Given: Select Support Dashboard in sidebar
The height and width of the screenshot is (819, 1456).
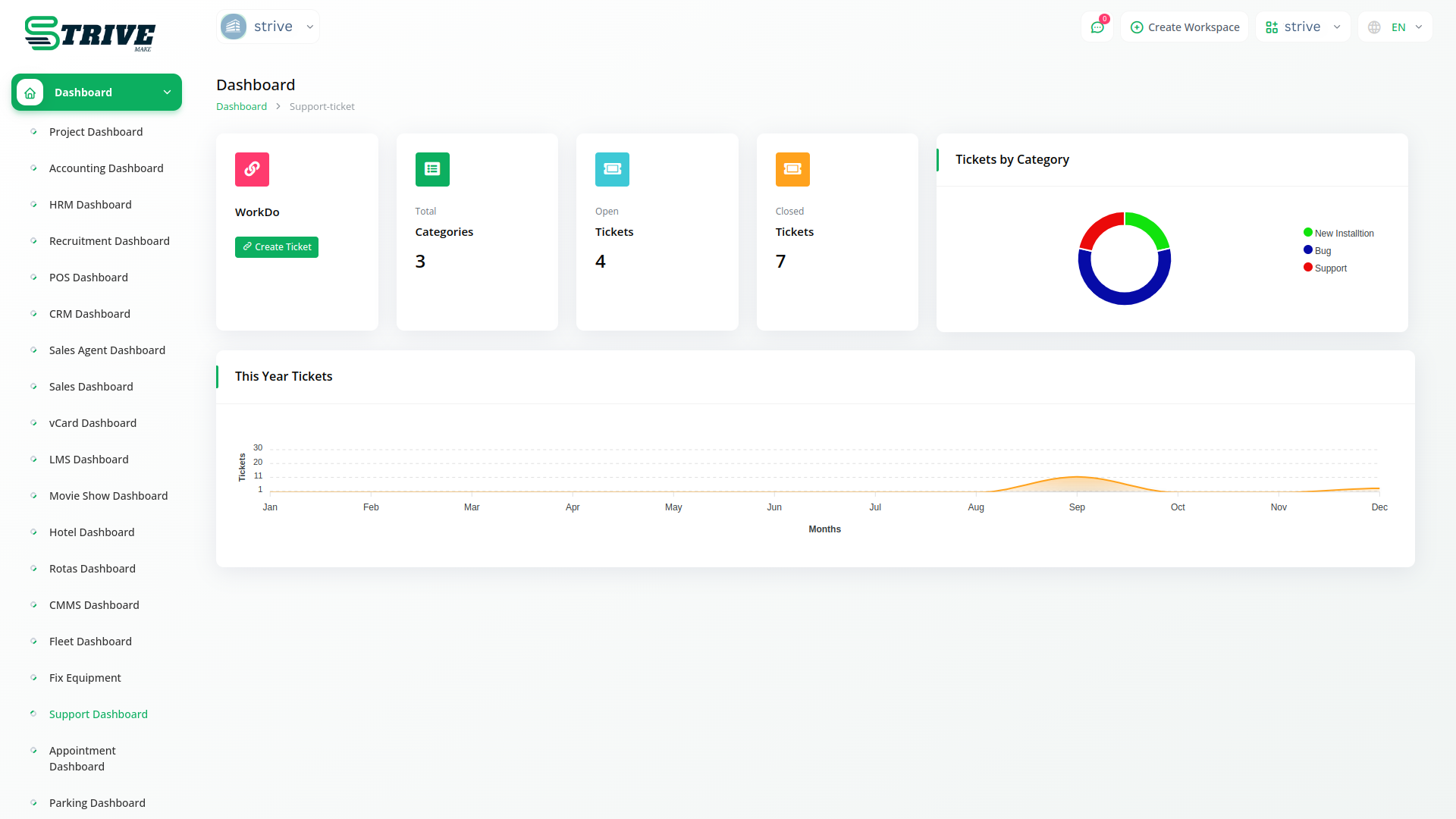Looking at the screenshot, I should [x=99, y=714].
